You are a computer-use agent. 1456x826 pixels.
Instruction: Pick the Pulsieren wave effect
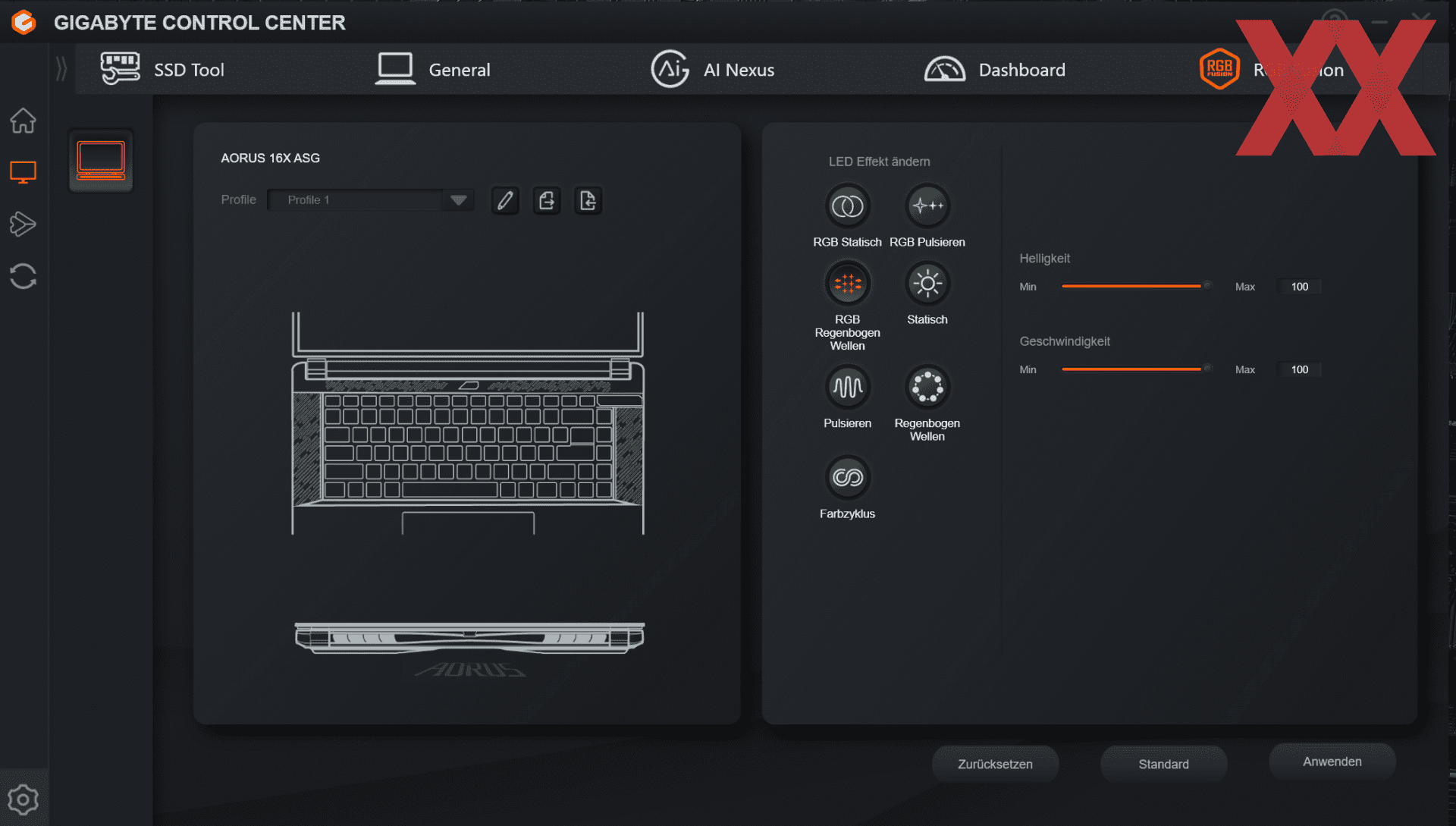tap(847, 388)
